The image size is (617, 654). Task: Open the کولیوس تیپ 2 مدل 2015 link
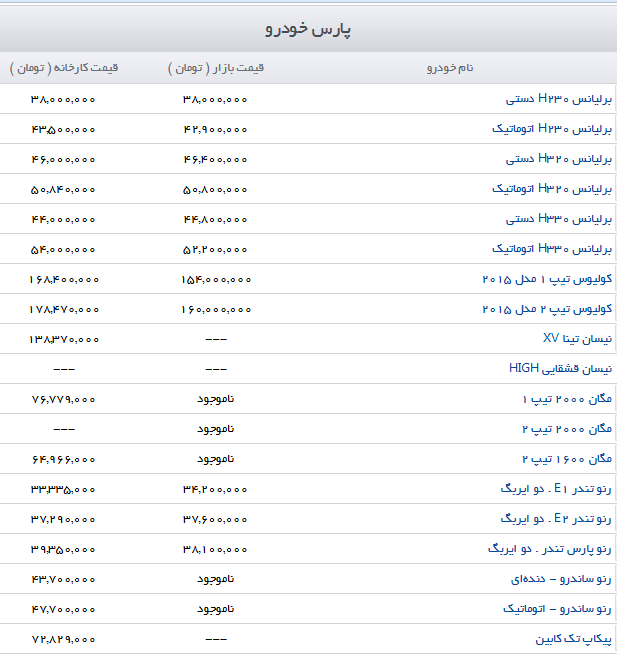(547, 309)
